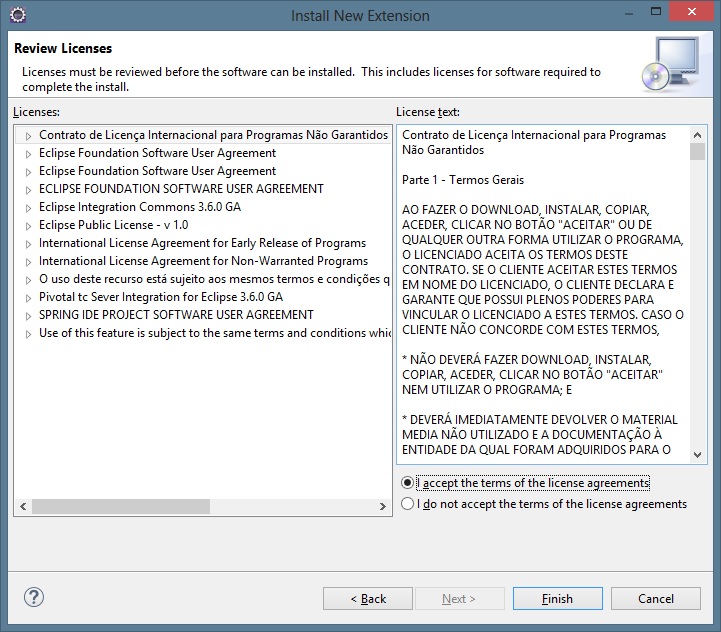Click licenses list horizontal scrollbar right arrow
This screenshot has width=721, height=632.
tap(381, 508)
